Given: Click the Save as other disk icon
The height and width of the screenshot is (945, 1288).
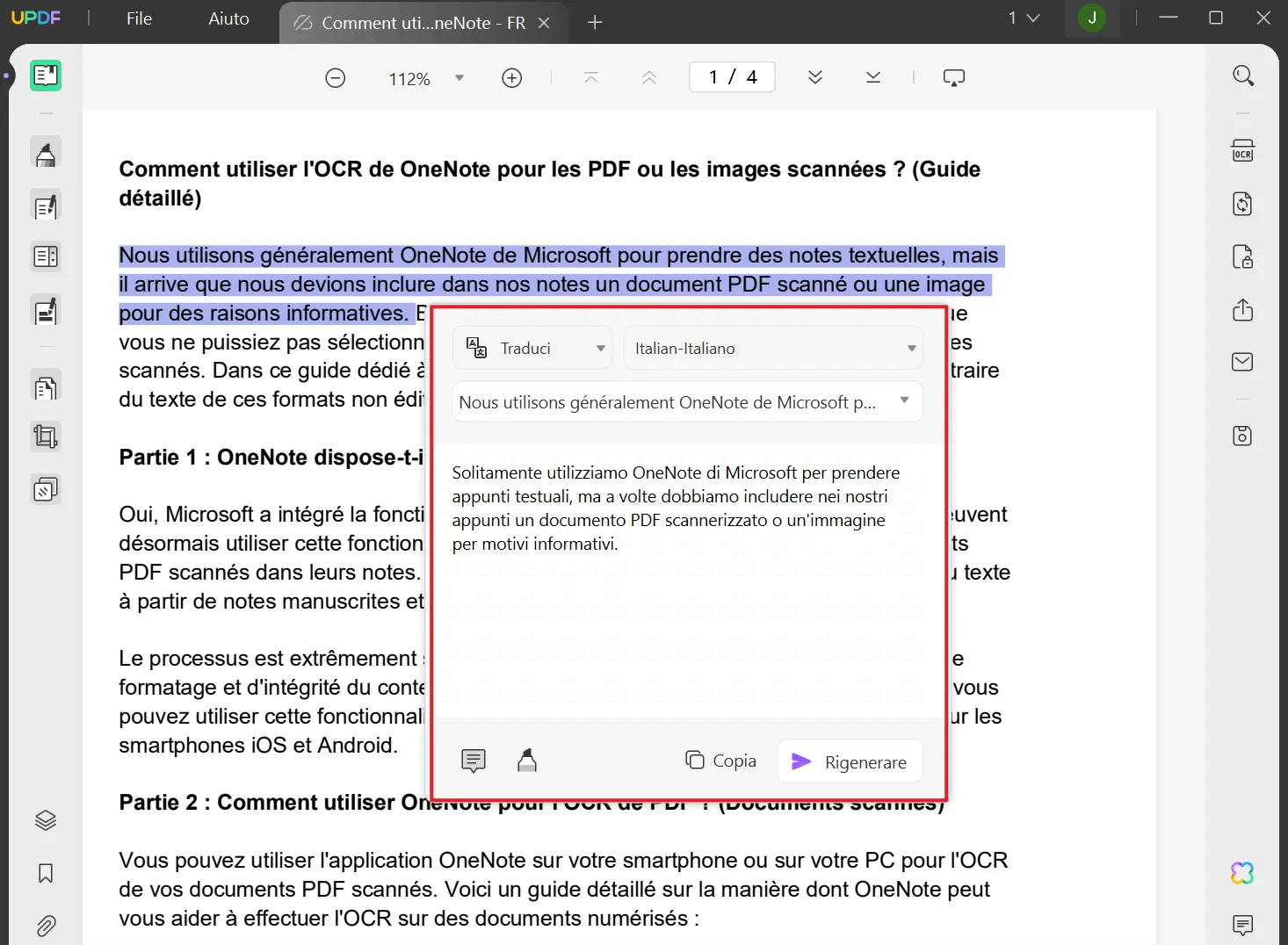Looking at the screenshot, I should pyautogui.click(x=1242, y=436).
